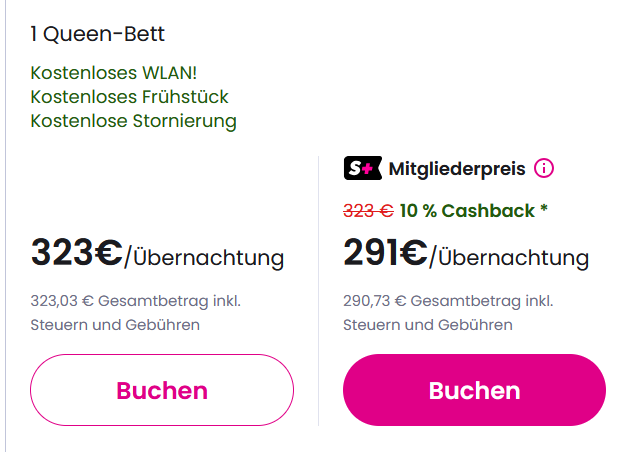Click /Übernachtung next to the 323€ price
This screenshot has width=617, height=452.
[x=204, y=258]
